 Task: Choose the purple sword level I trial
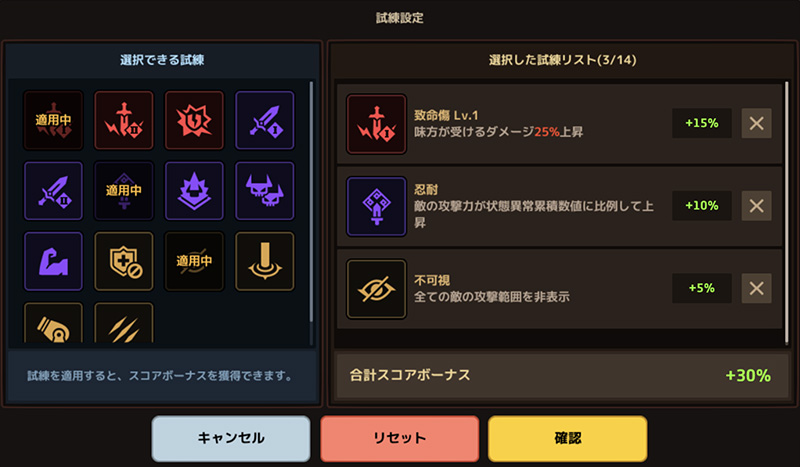point(264,120)
